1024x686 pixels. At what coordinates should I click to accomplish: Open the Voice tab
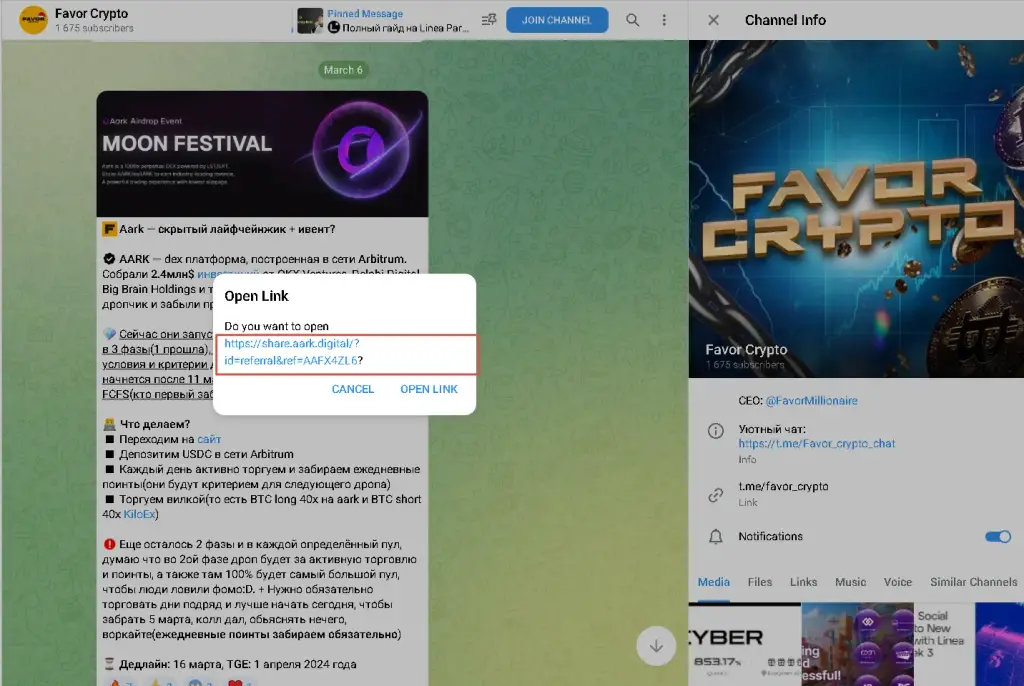[x=897, y=581]
